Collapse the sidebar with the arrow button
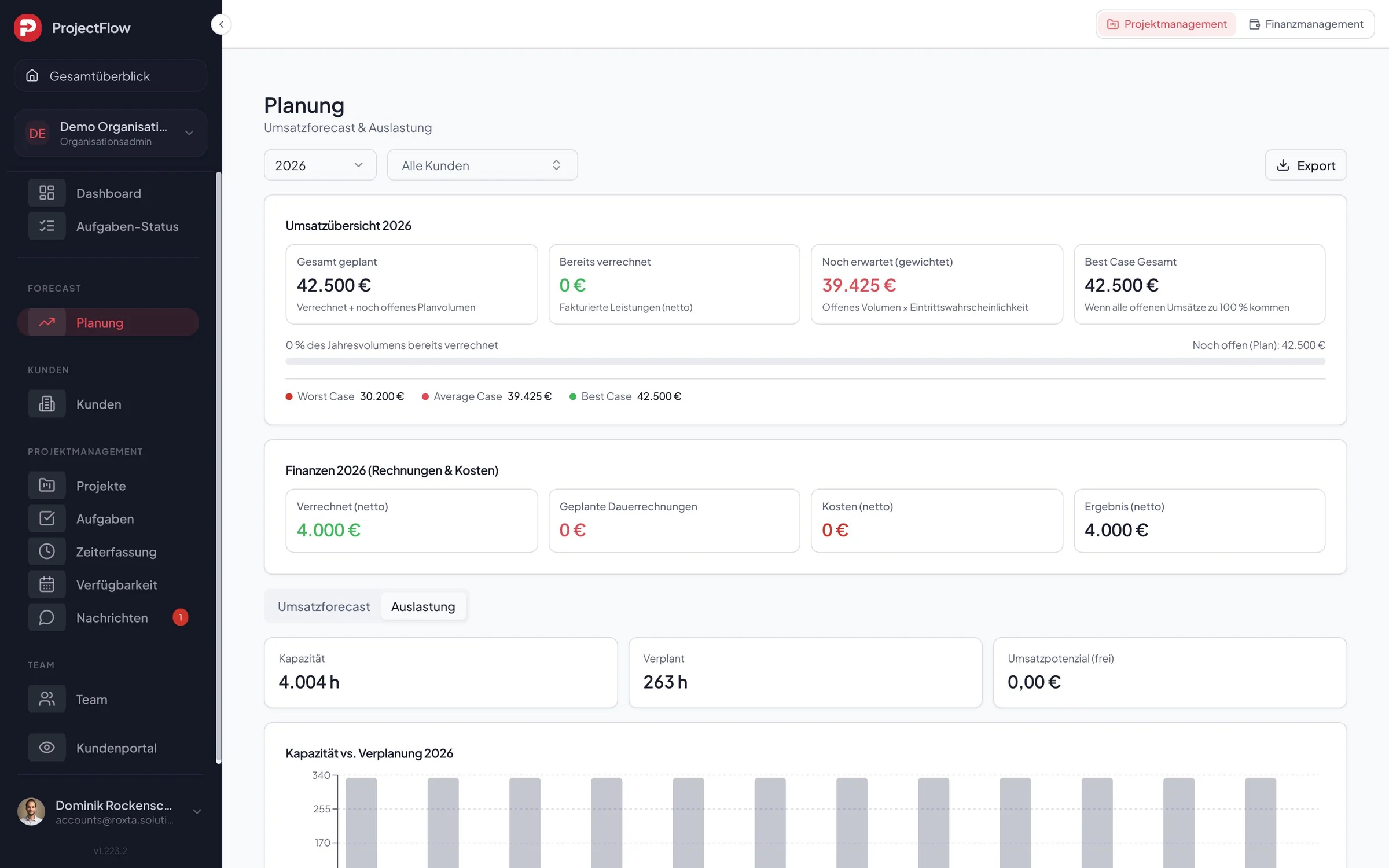Image resolution: width=1389 pixels, height=868 pixels. [x=221, y=24]
